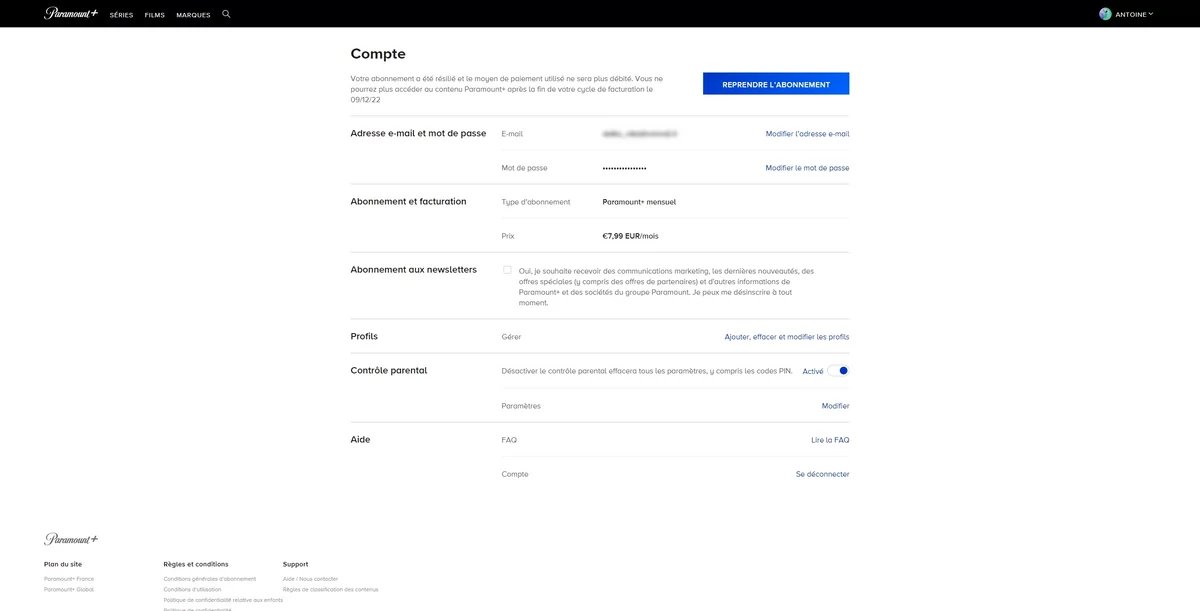Click the €7,99 EUR/mois price

[630, 236]
